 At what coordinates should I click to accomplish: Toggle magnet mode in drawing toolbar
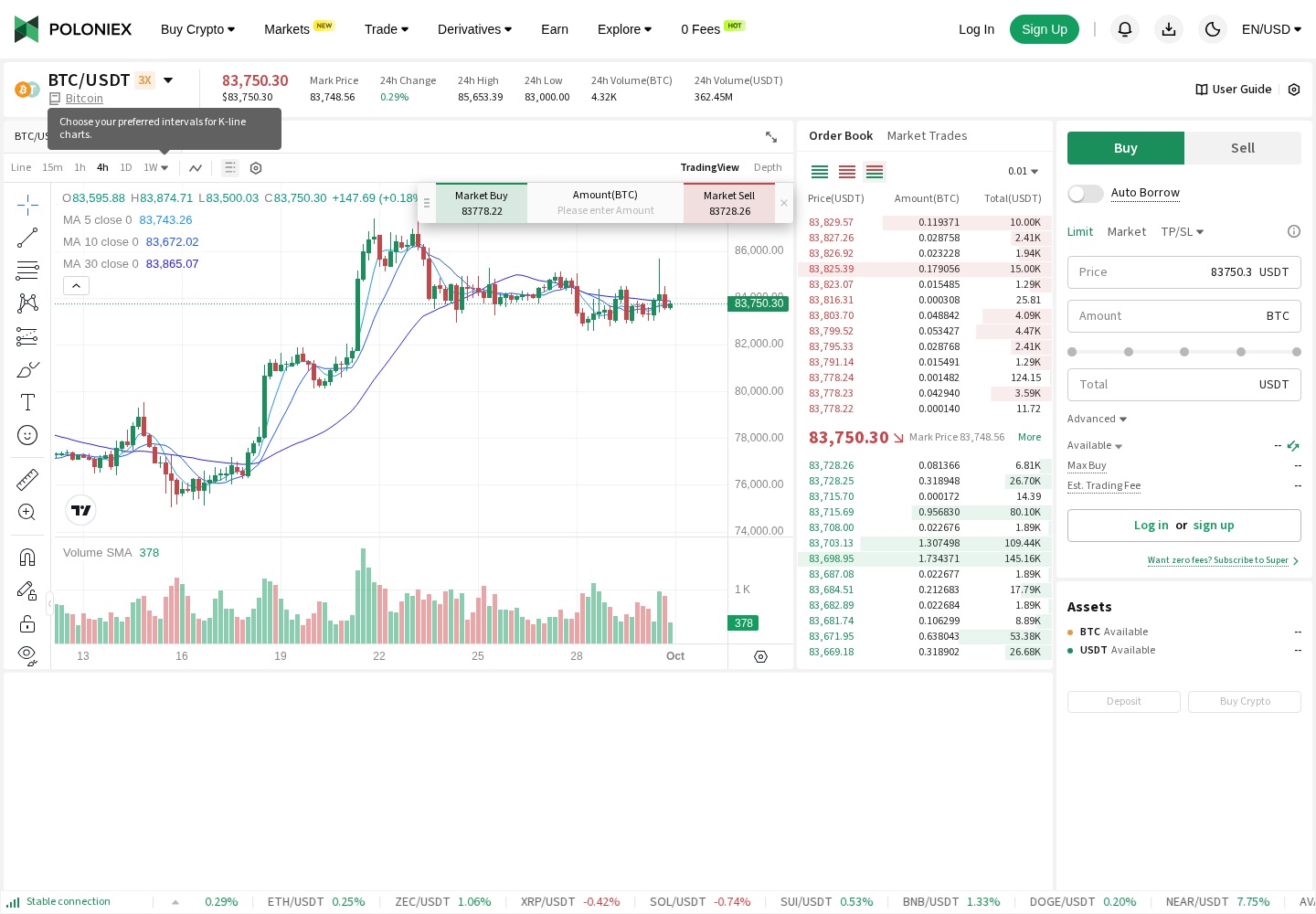(27, 558)
